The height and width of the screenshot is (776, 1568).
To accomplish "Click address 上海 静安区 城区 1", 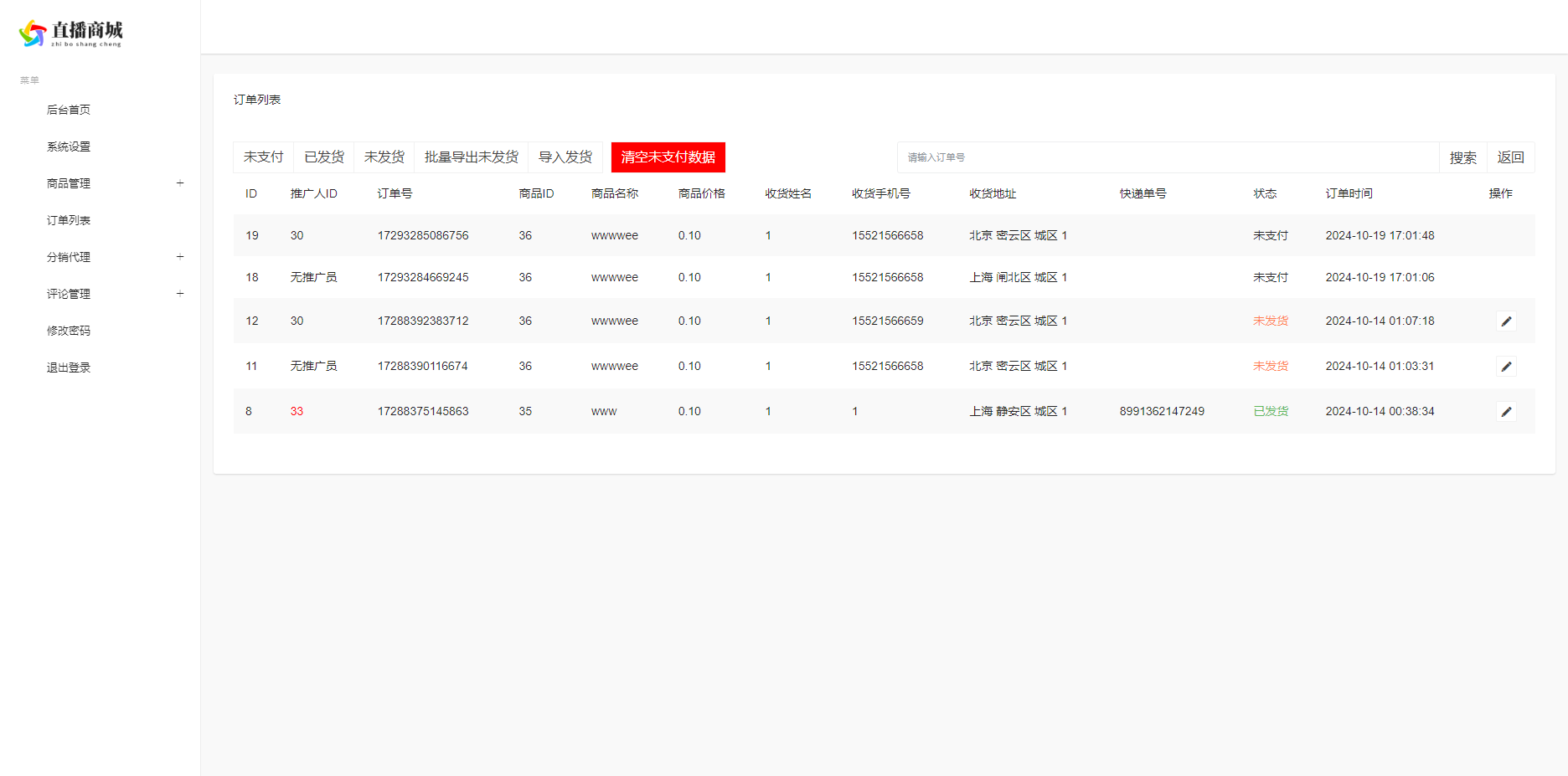I will click(x=1019, y=411).
